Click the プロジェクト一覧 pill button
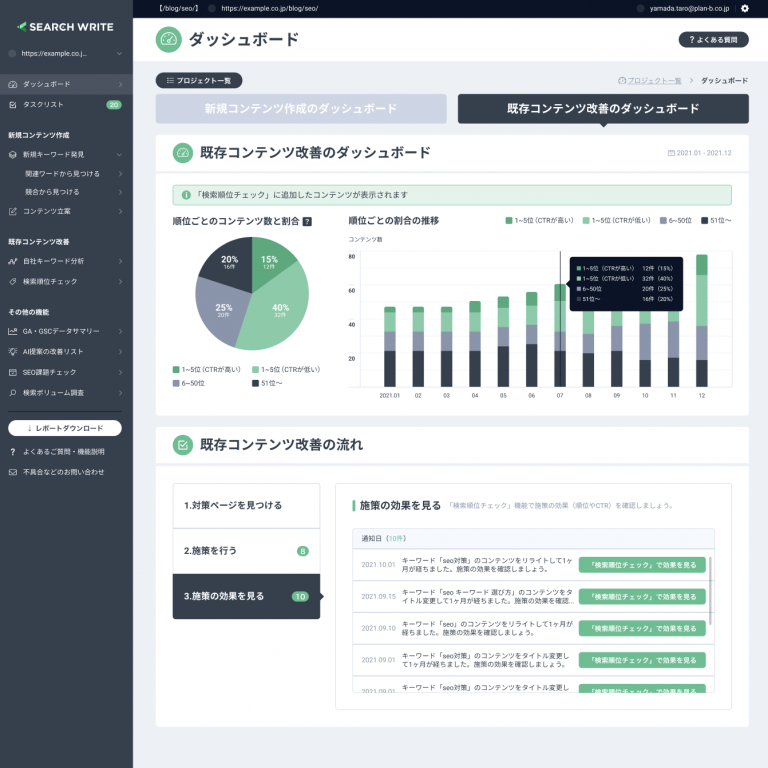The image size is (768, 768). pos(199,80)
